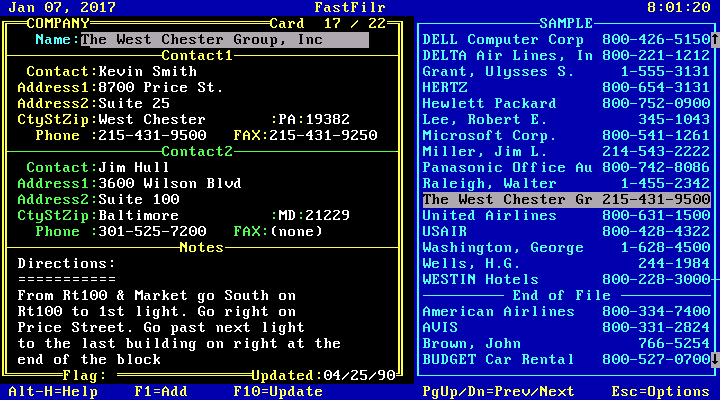Select Hewlett Packard entry
Viewport: 720px width, 400px height.
point(566,103)
